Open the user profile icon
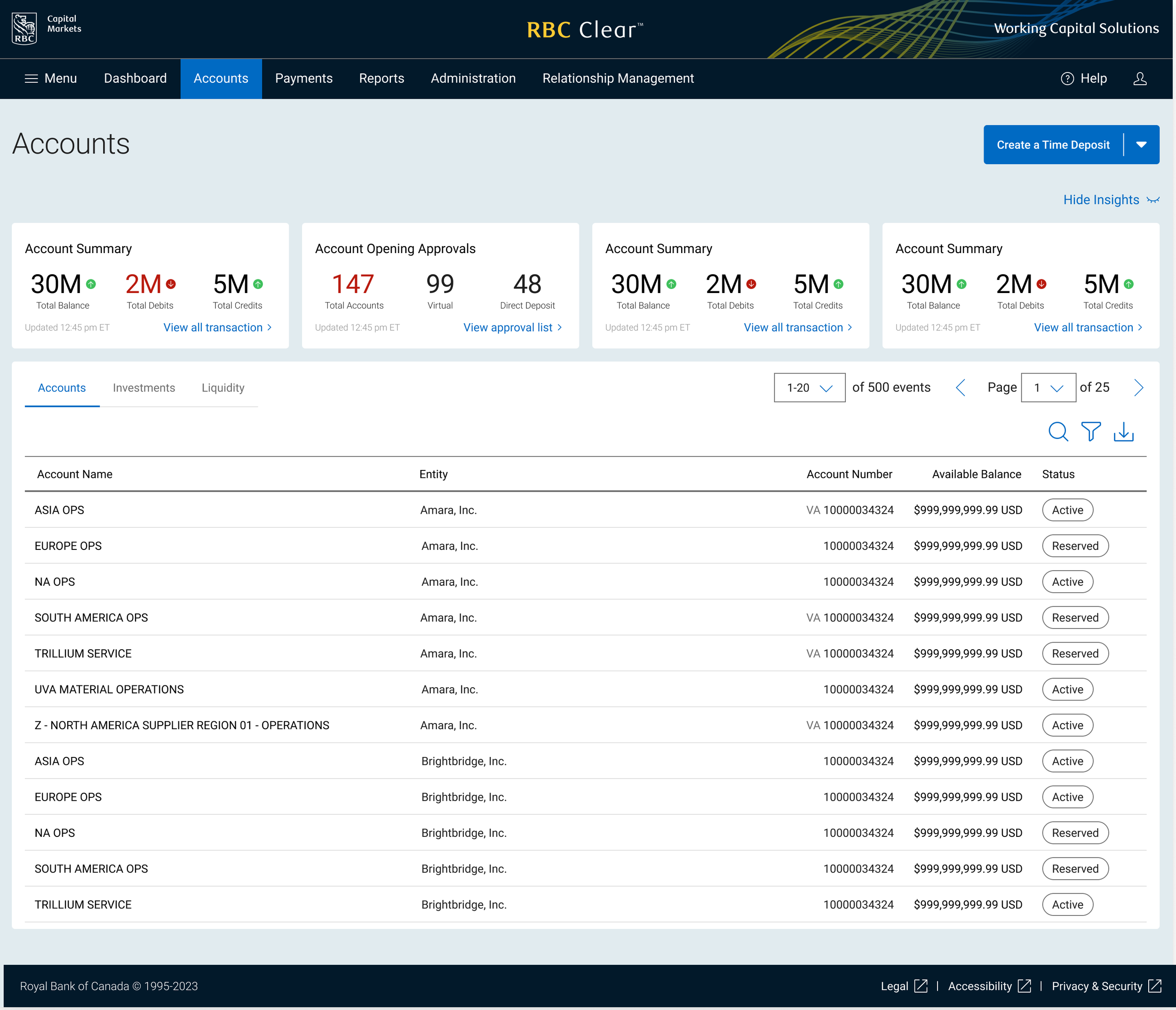 1140,79
